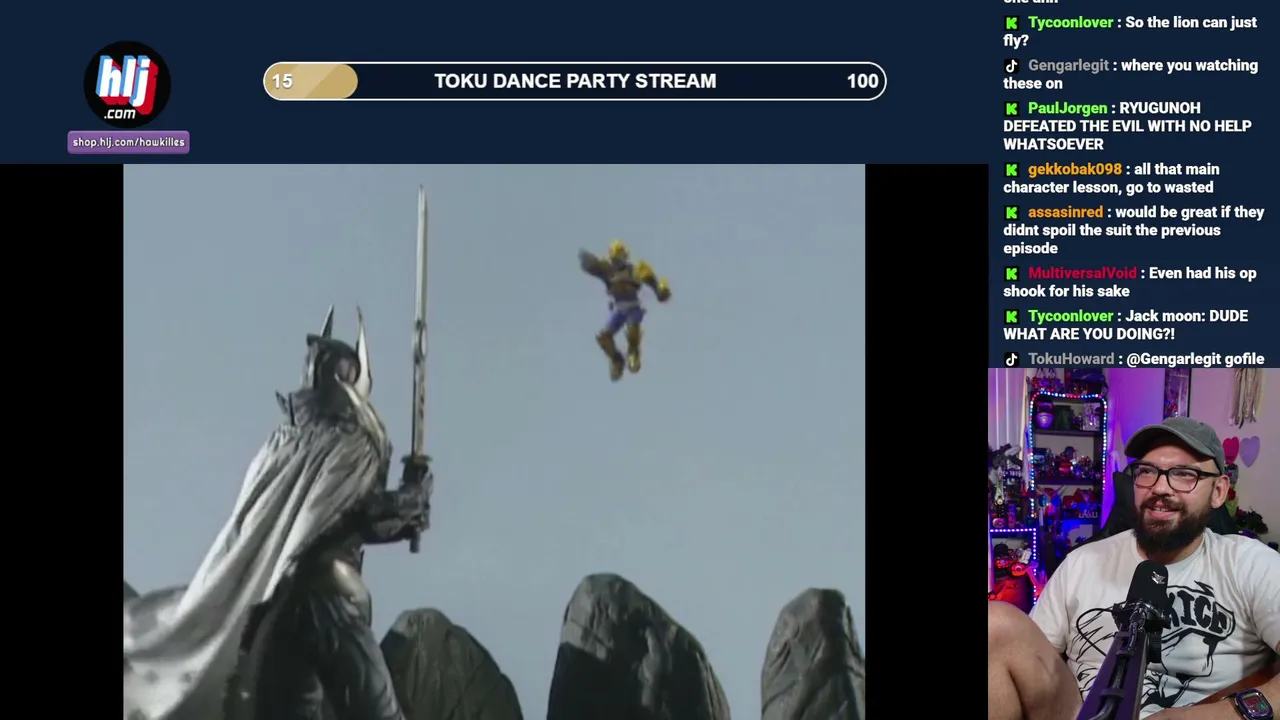This screenshot has width=1280, height=720.
Task: Click the Kick icon beside PaulJorgen
Action: pyautogui.click(x=1011, y=109)
